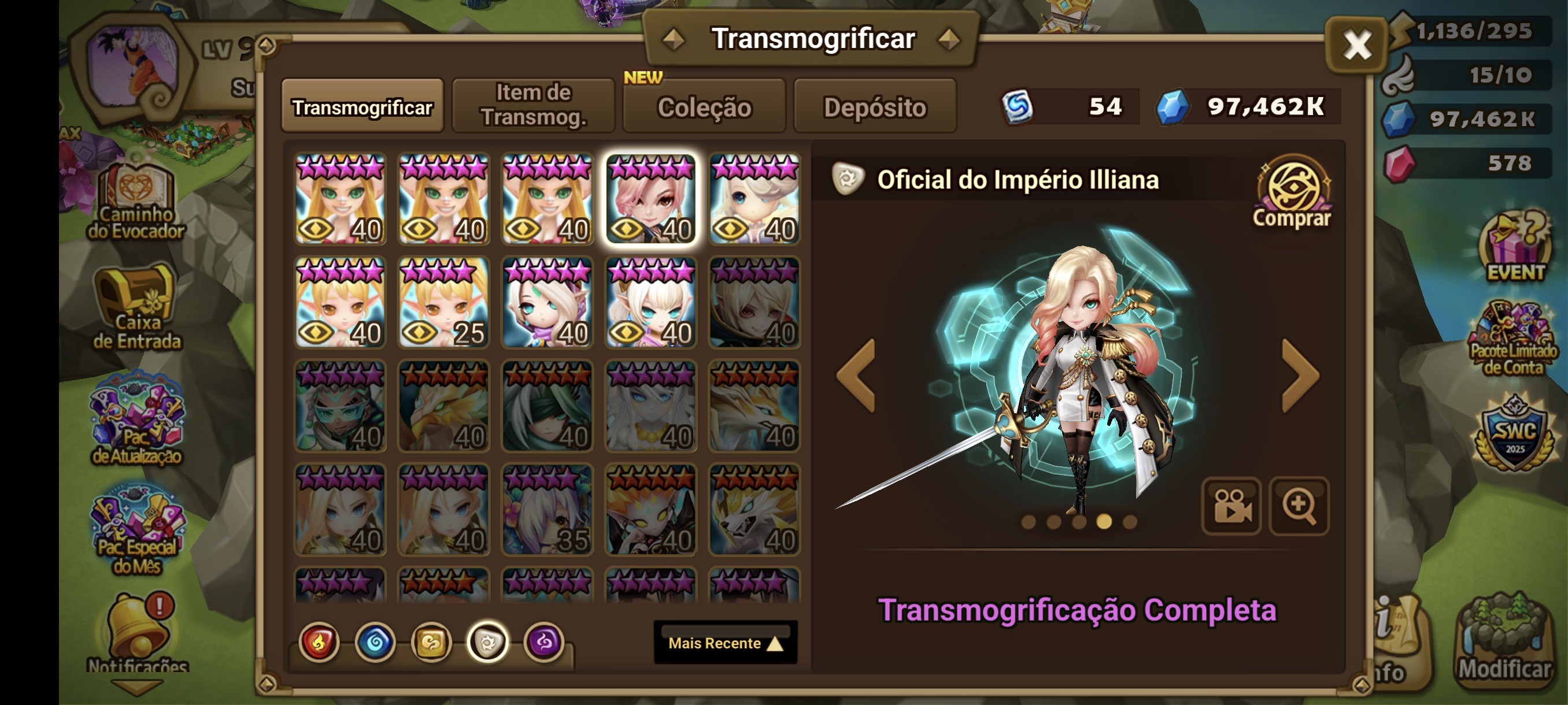1568x705 pixels.
Task: Select the wind element filter icon
Action: 431,643
